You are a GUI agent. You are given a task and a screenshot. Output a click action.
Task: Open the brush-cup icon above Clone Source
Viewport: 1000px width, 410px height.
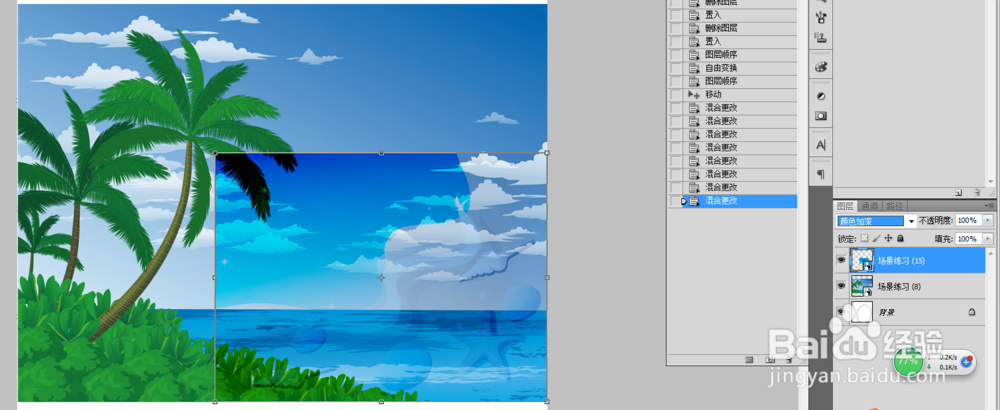tap(821, 18)
